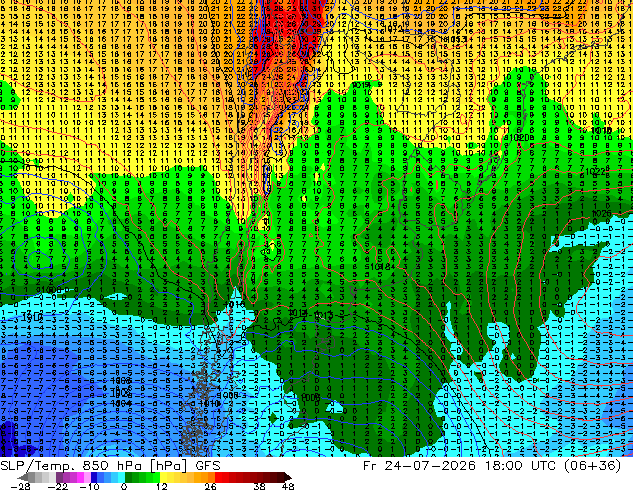The width and height of the screenshot is (634, 490).
Task: Pick the green segment of the temperature legend
Action: point(142,477)
